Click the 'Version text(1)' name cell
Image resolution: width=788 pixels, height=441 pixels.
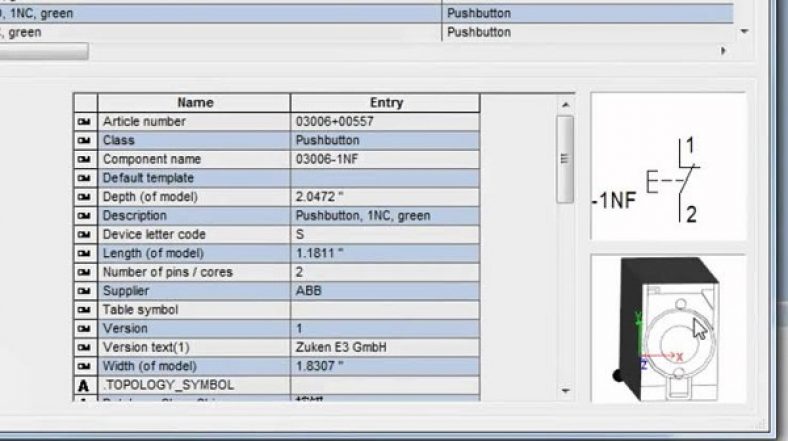(x=194, y=348)
